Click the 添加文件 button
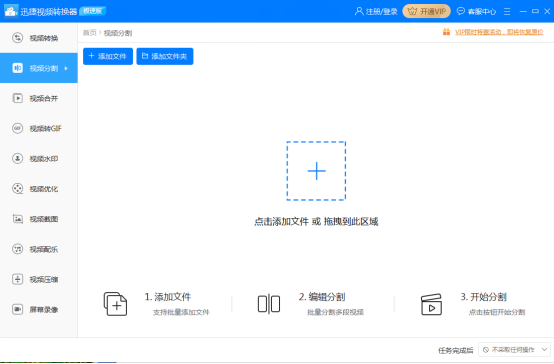The image size is (554, 364). tap(108, 56)
